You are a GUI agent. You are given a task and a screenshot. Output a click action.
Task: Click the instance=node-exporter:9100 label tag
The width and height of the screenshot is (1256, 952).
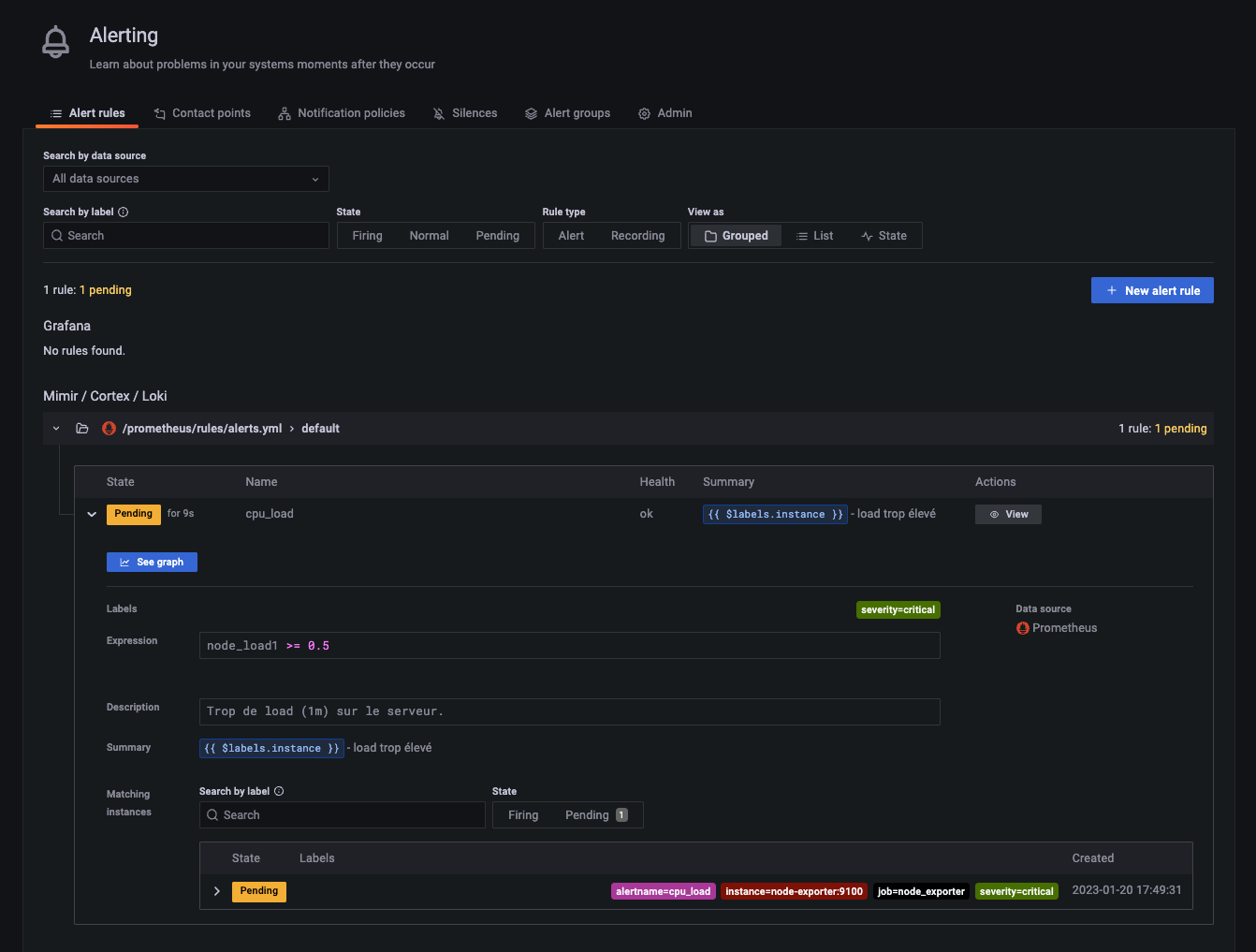click(794, 891)
